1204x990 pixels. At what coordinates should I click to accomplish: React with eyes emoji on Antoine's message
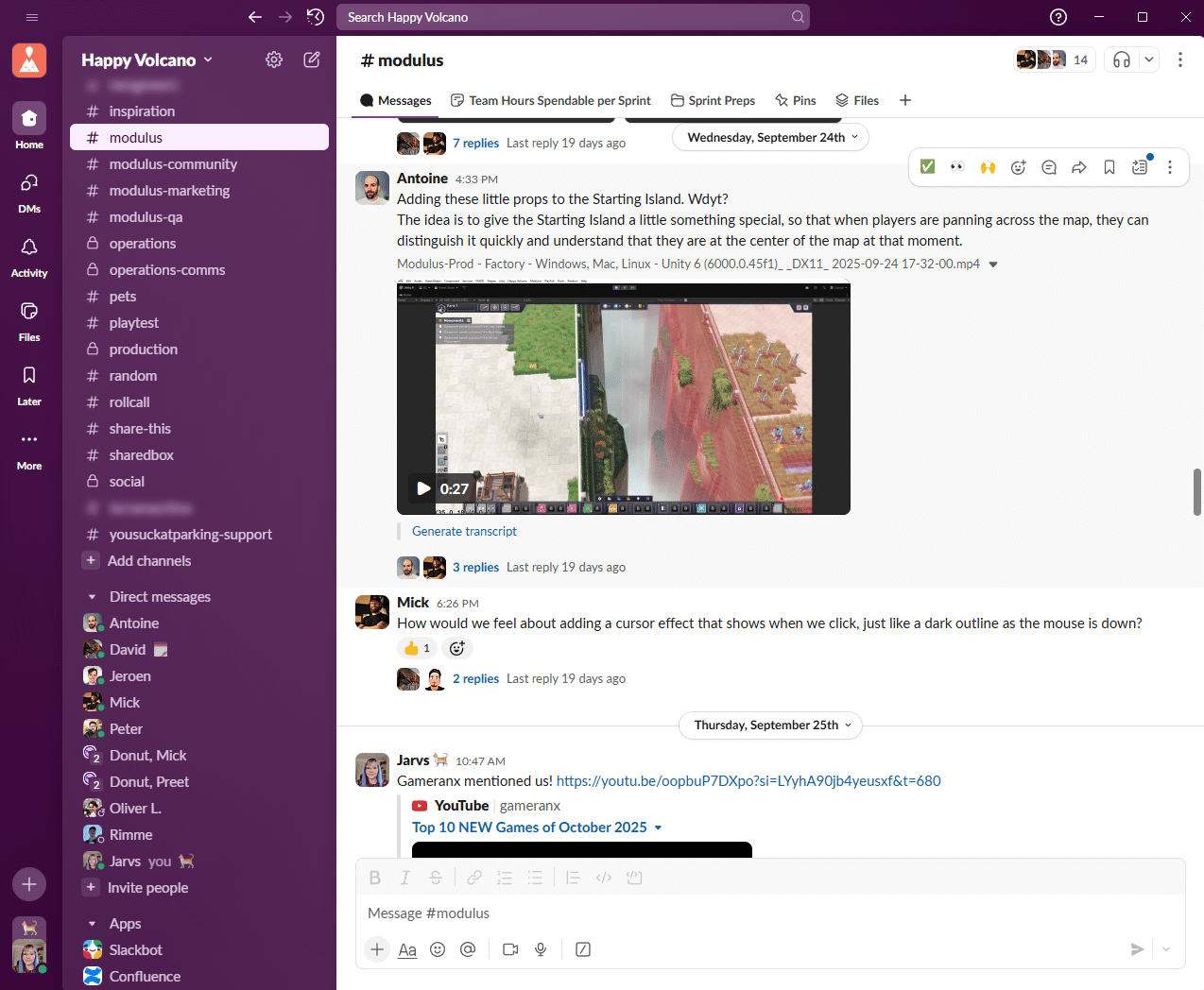tap(958, 167)
